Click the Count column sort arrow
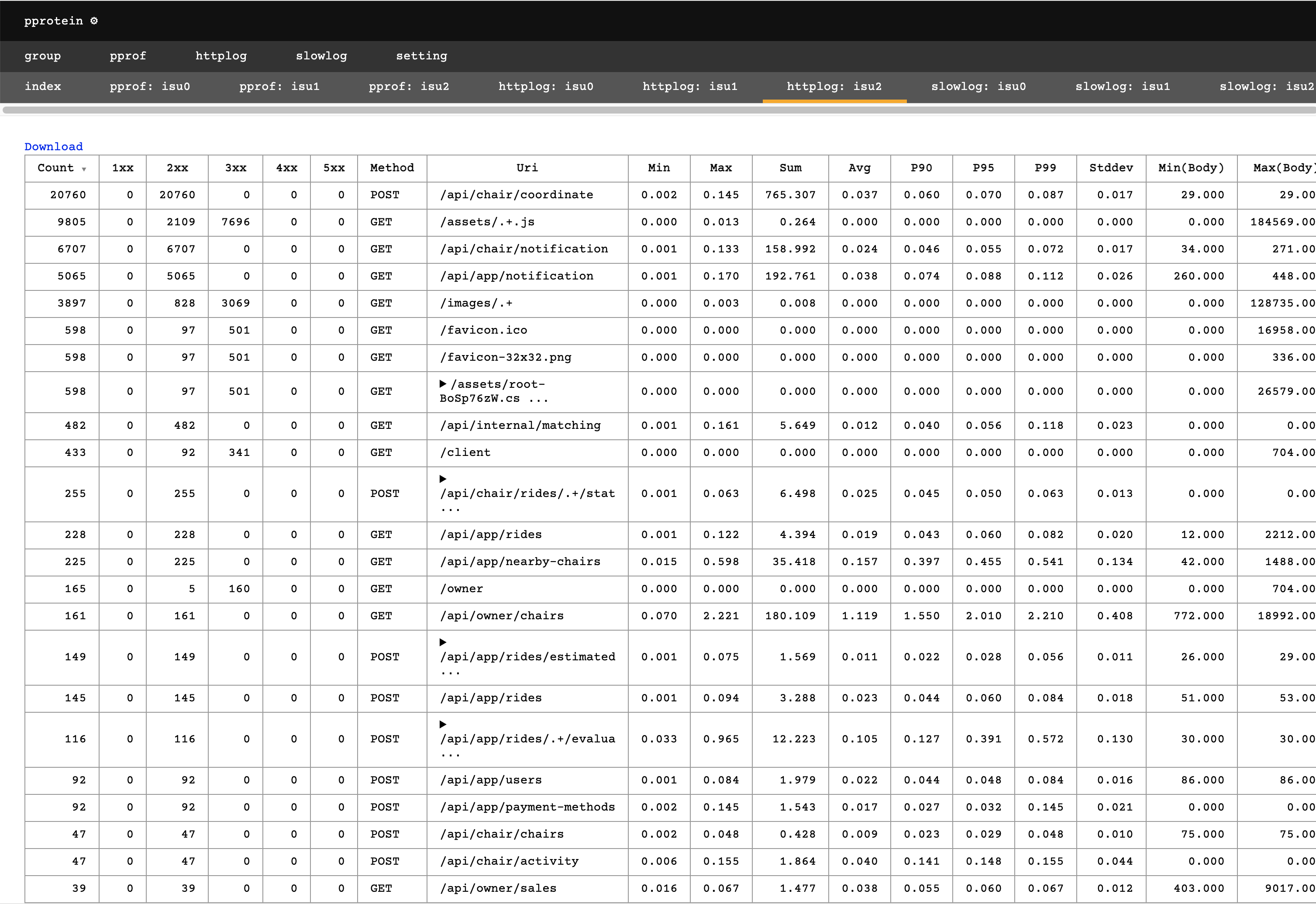 (x=84, y=169)
